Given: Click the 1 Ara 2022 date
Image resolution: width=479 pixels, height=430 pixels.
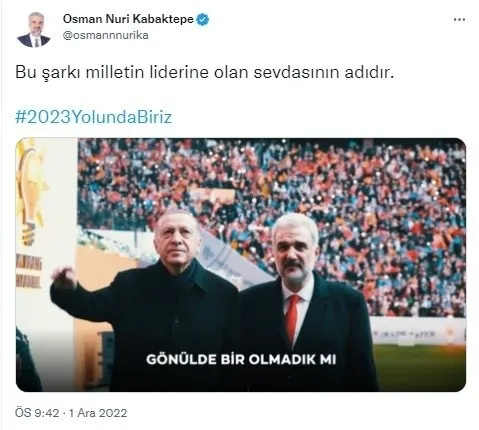Looking at the screenshot, I should pos(98,413).
